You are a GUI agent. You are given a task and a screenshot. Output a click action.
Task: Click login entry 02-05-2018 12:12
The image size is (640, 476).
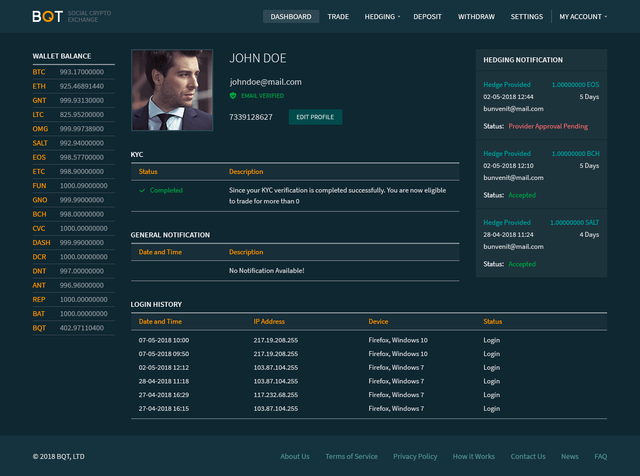point(164,367)
